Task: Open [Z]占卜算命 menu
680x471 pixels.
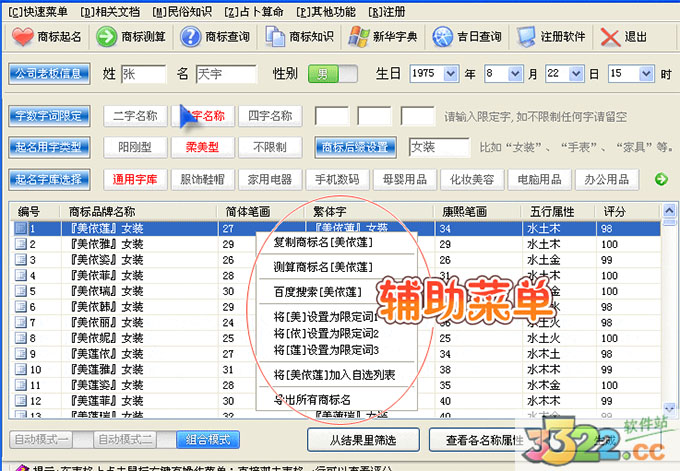Action: coord(254,12)
